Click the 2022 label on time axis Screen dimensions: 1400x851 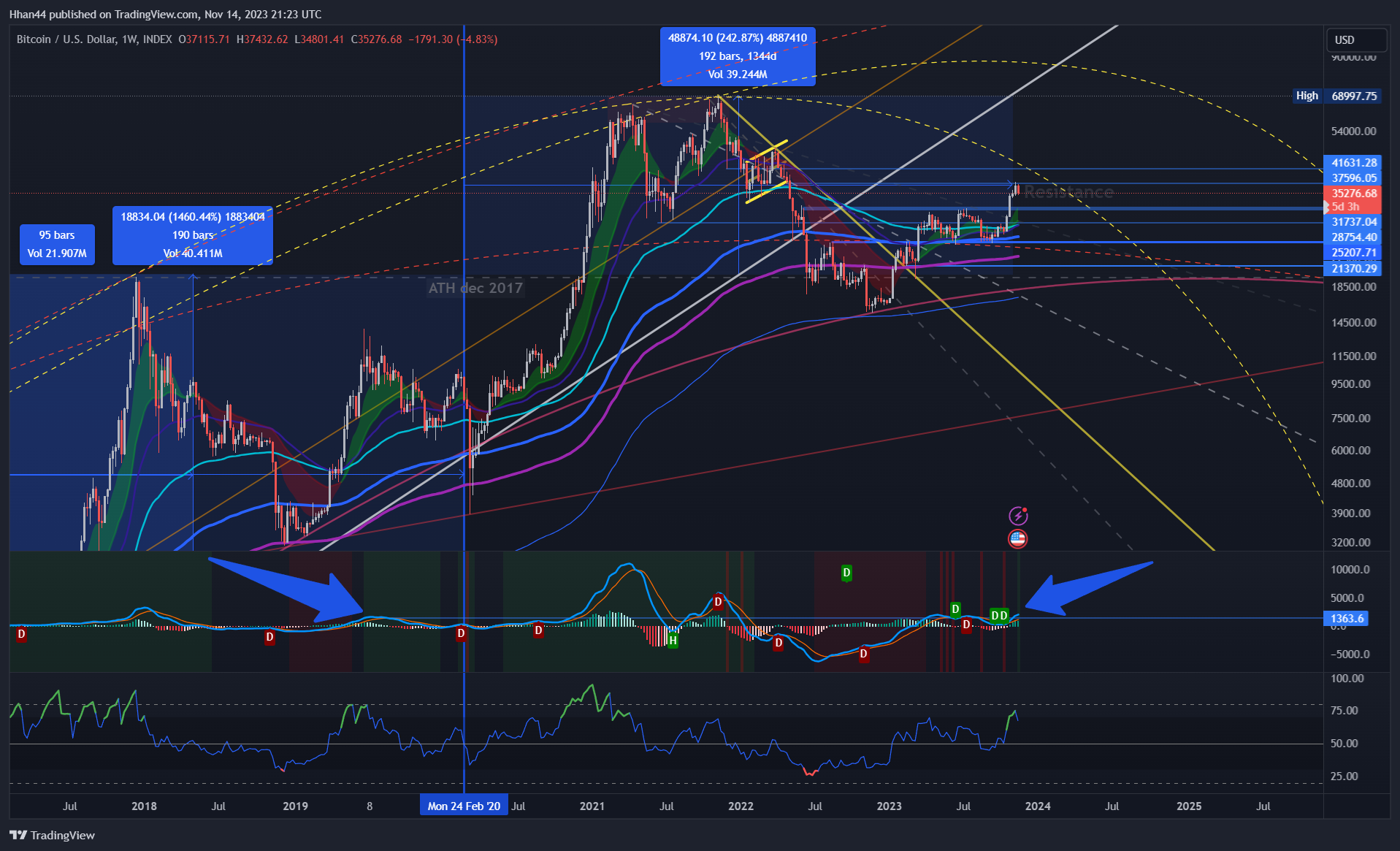741,806
